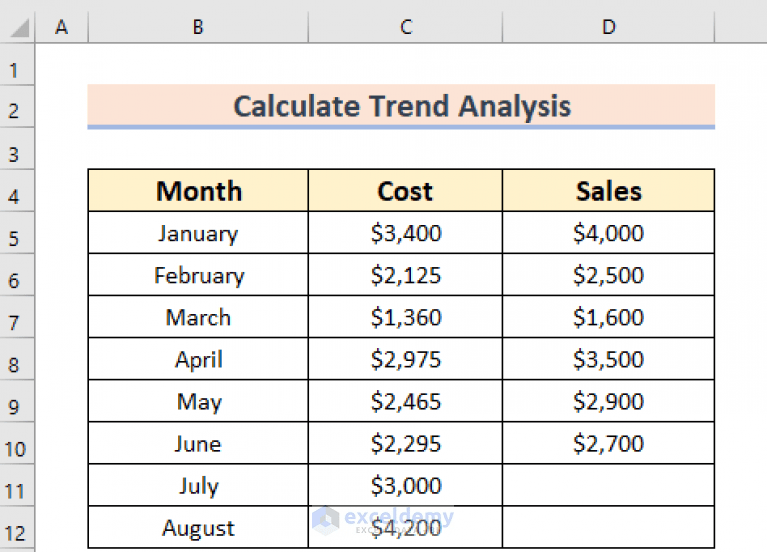Select the $2,500 sales cell
Screen dimensions: 767x552
tap(609, 275)
